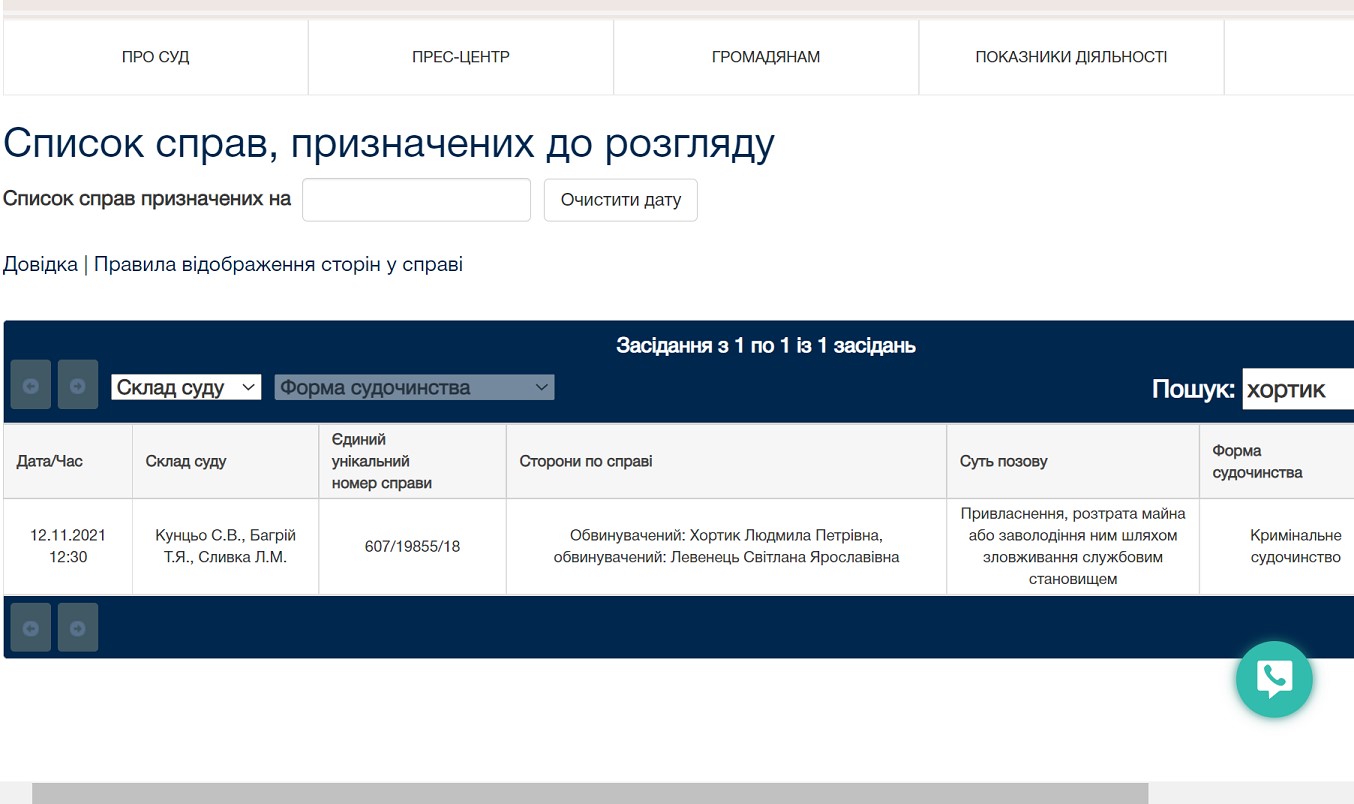The image size is (1354, 804).
Task: Click the horizontal scrollbar at page bottom
Action: pos(590,793)
